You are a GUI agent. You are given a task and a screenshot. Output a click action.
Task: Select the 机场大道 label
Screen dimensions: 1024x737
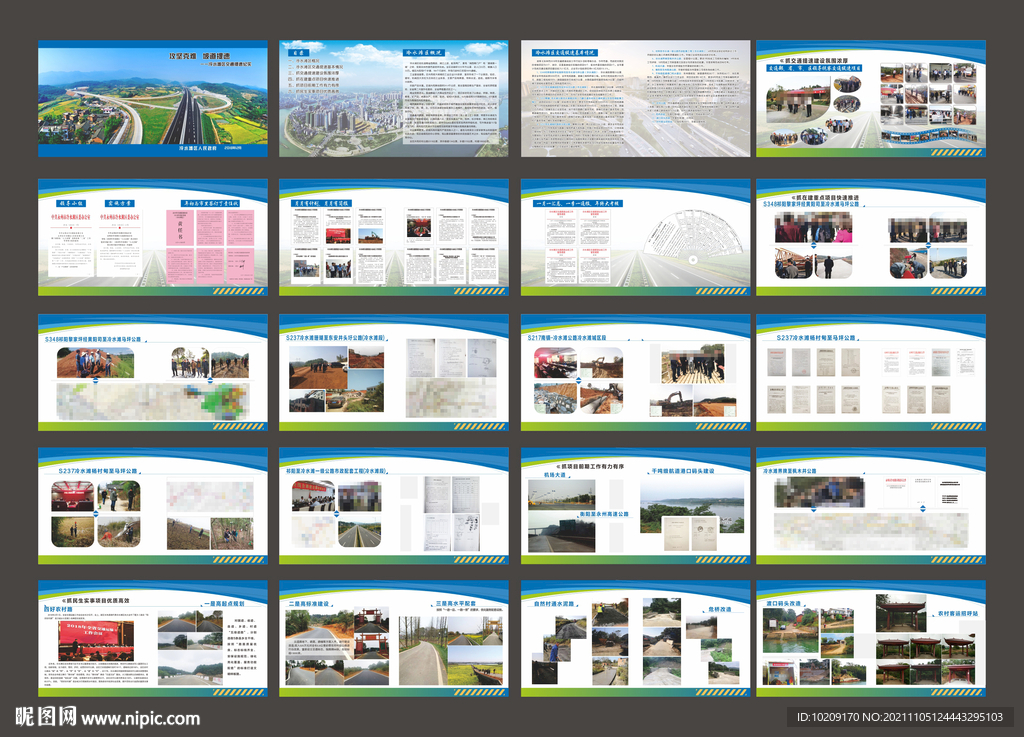pyautogui.click(x=554, y=475)
